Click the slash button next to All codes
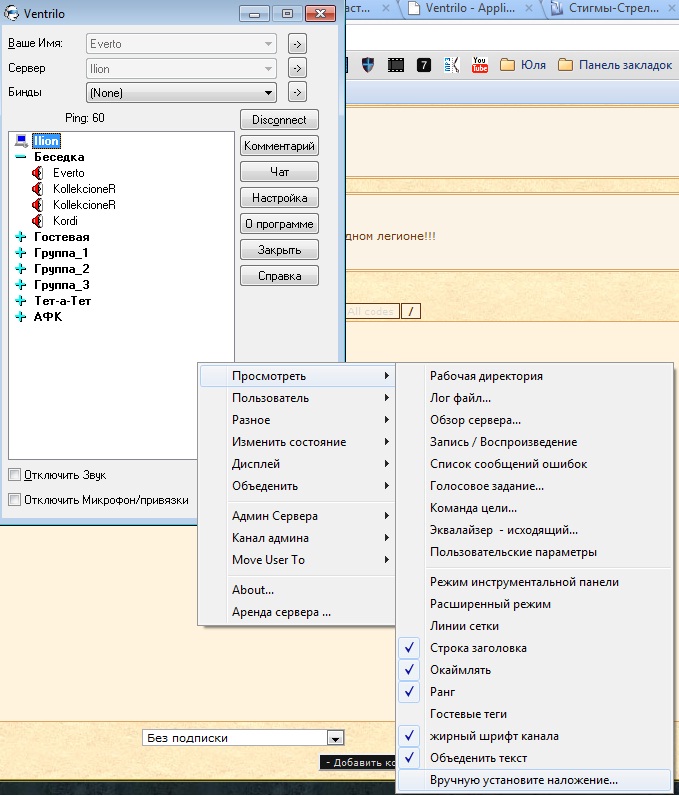The image size is (679, 796). pos(411,311)
